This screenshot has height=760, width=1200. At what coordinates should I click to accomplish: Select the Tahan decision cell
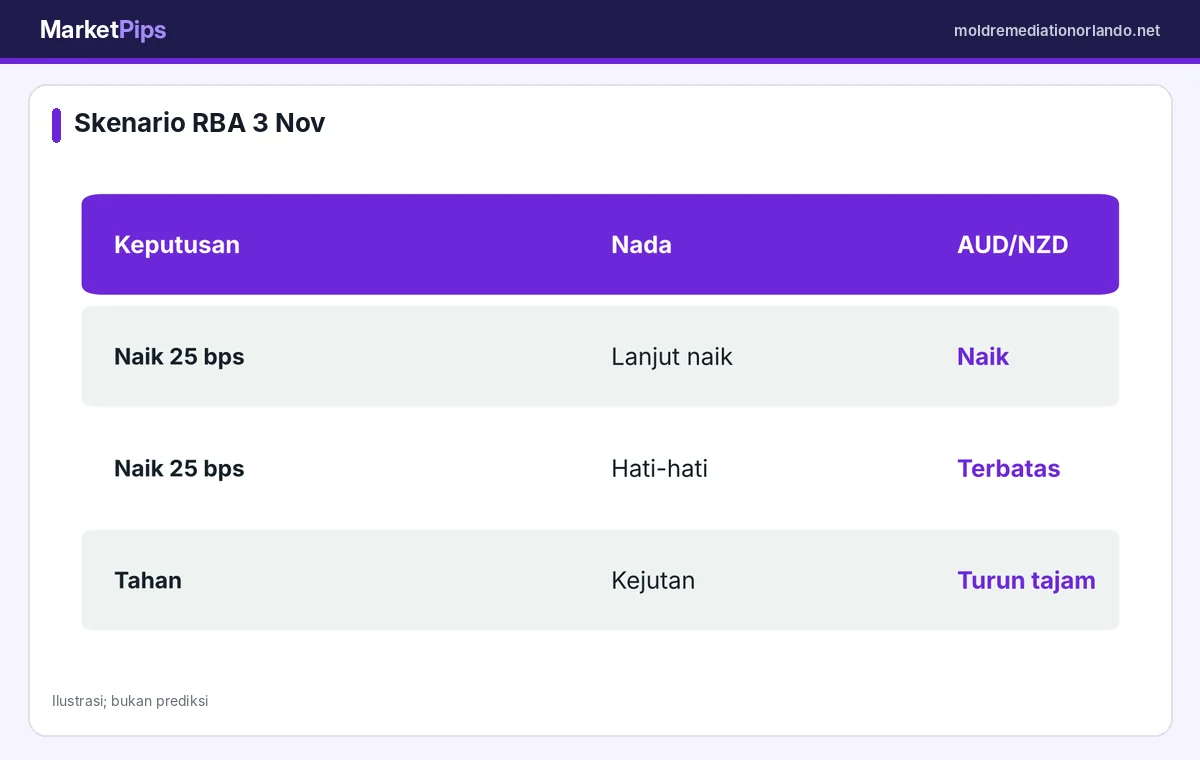148,581
